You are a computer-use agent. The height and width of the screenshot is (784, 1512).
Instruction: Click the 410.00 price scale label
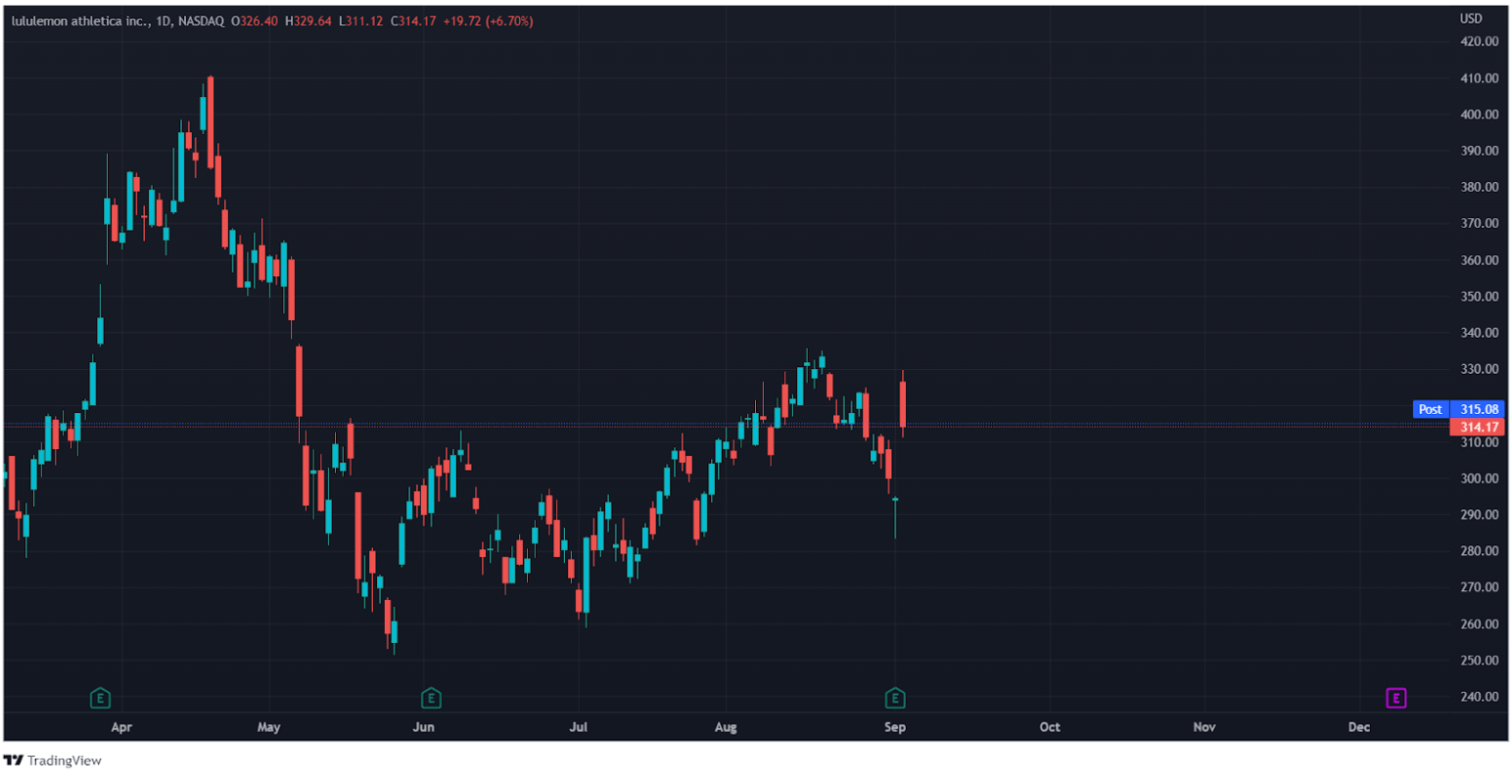[1480, 78]
